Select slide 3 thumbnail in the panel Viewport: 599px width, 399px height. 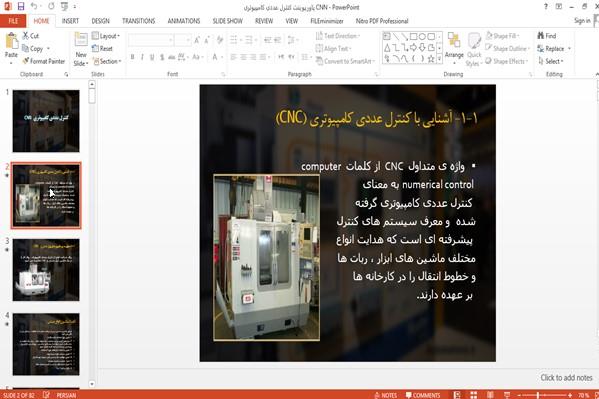(46, 269)
